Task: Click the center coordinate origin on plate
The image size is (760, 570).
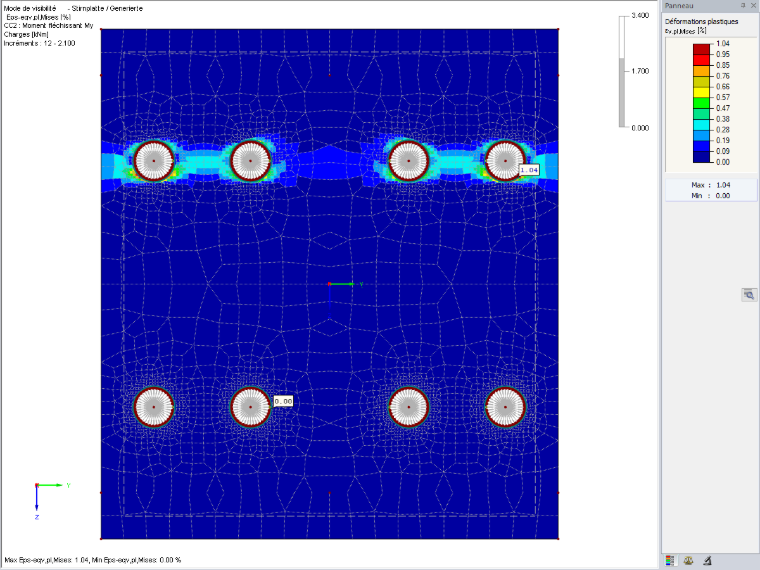Action: tap(330, 284)
